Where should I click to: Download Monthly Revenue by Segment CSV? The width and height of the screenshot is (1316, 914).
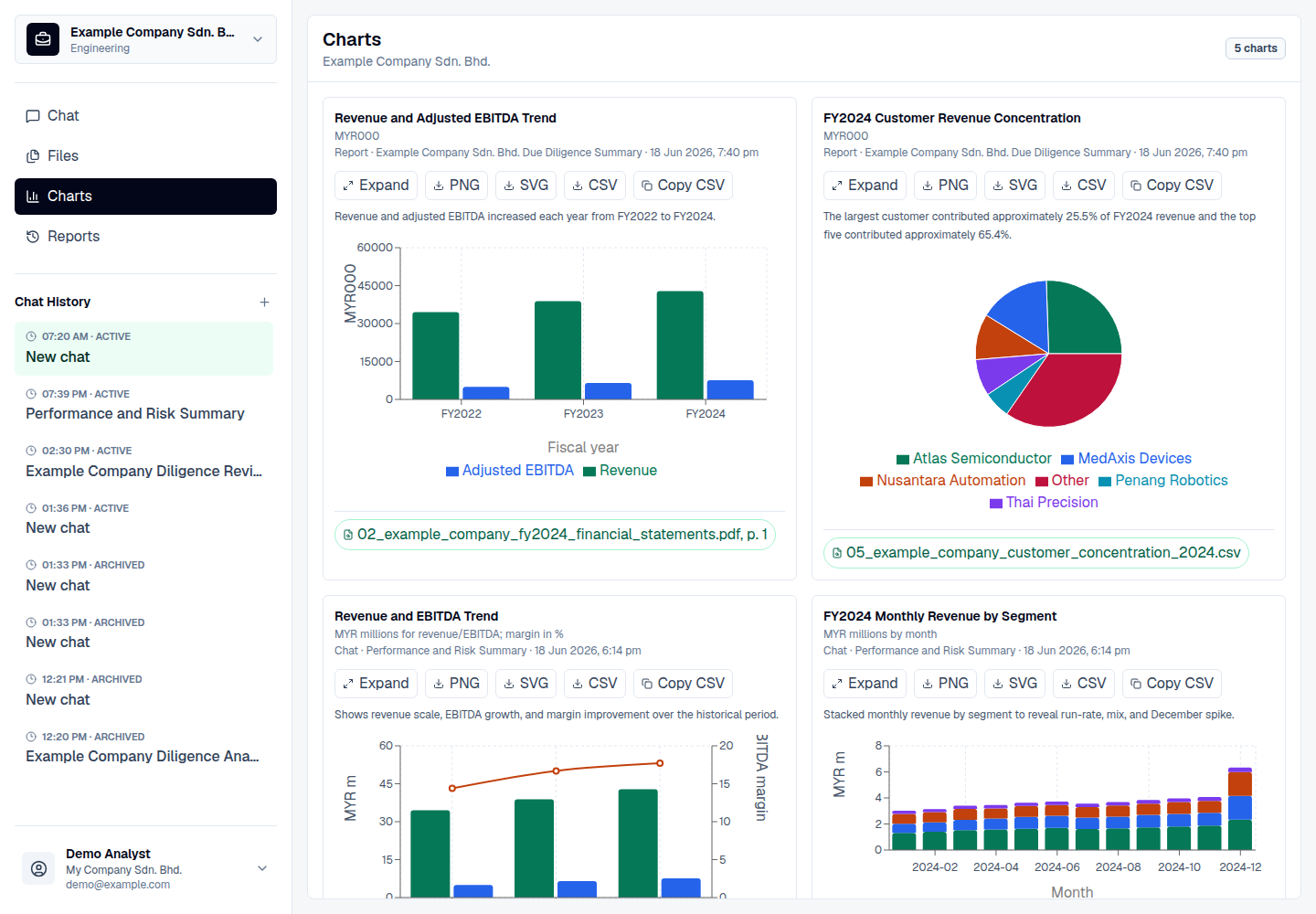point(1084,684)
